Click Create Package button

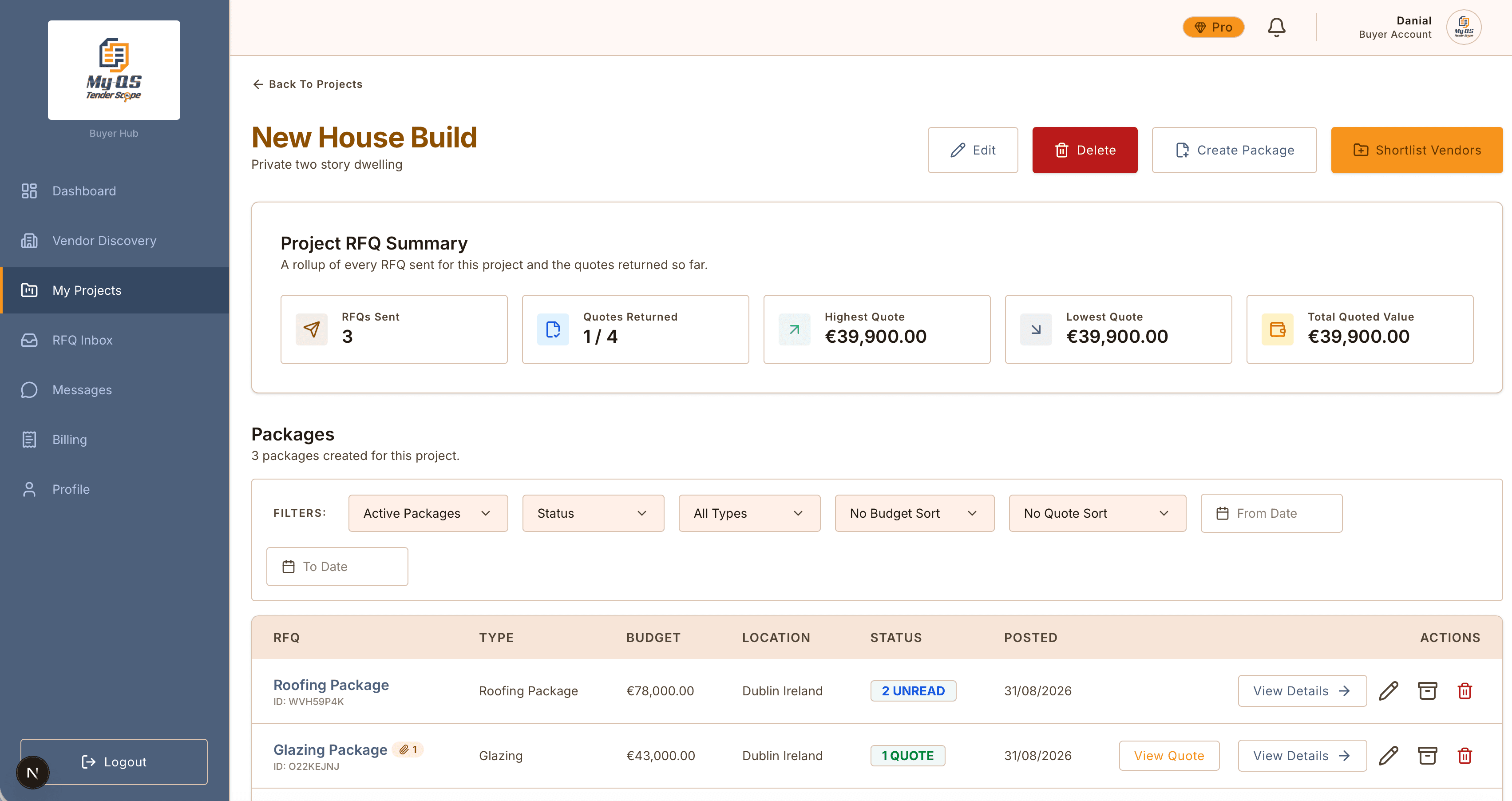point(1234,150)
